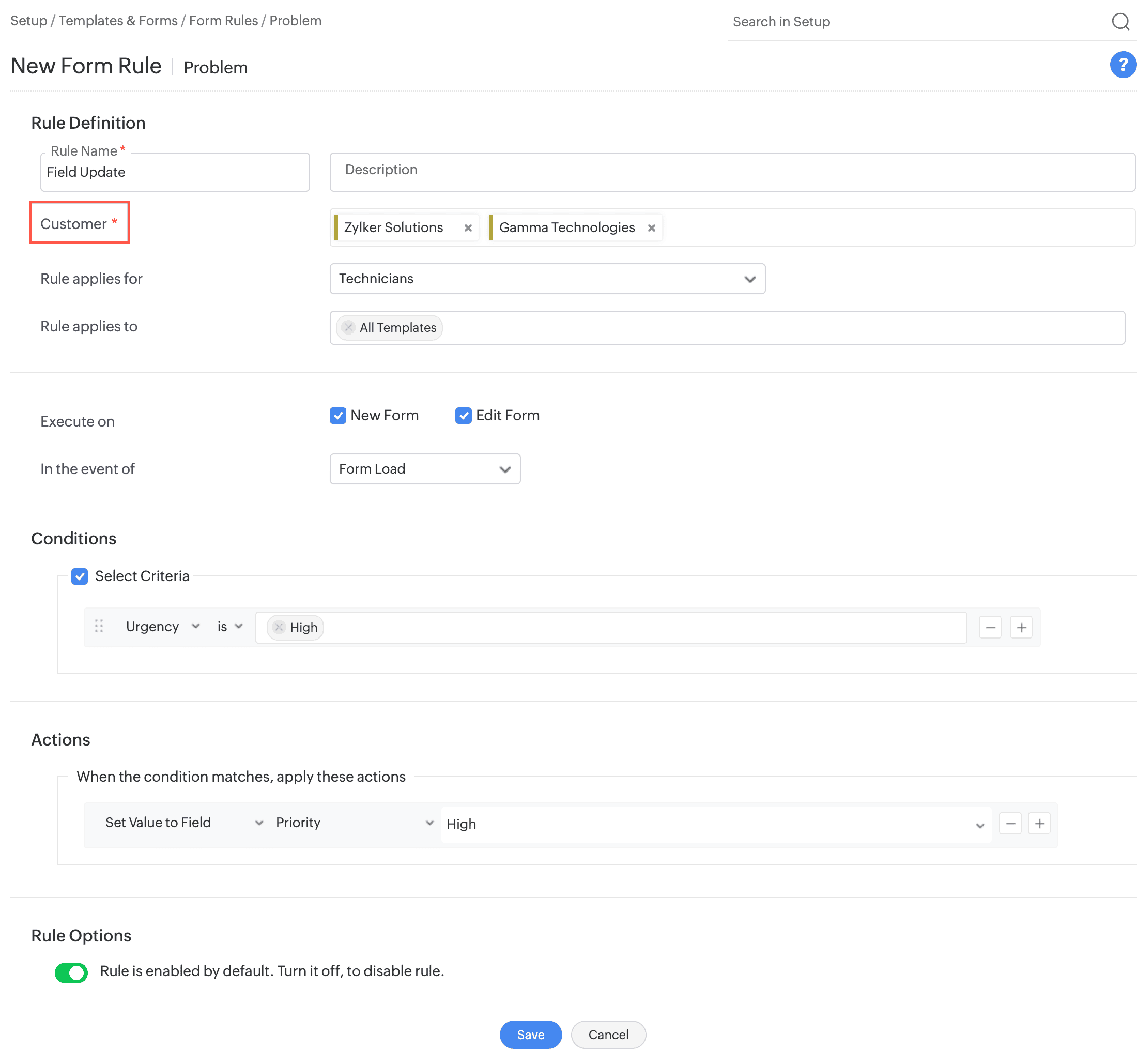
Task: Click the search magnifier icon
Action: [1120, 22]
